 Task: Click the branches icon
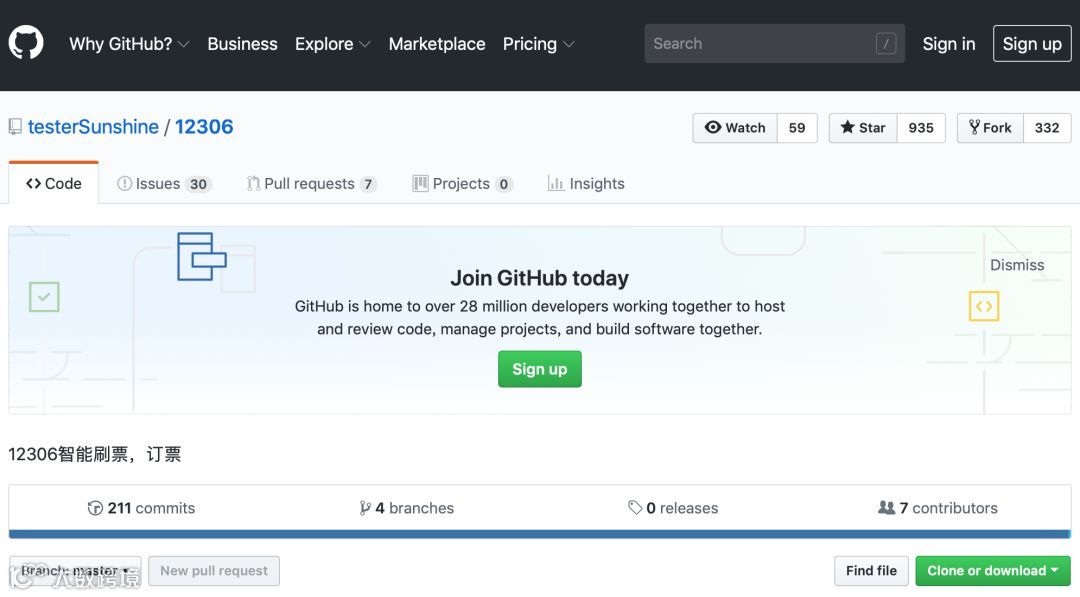tap(365, 508)
